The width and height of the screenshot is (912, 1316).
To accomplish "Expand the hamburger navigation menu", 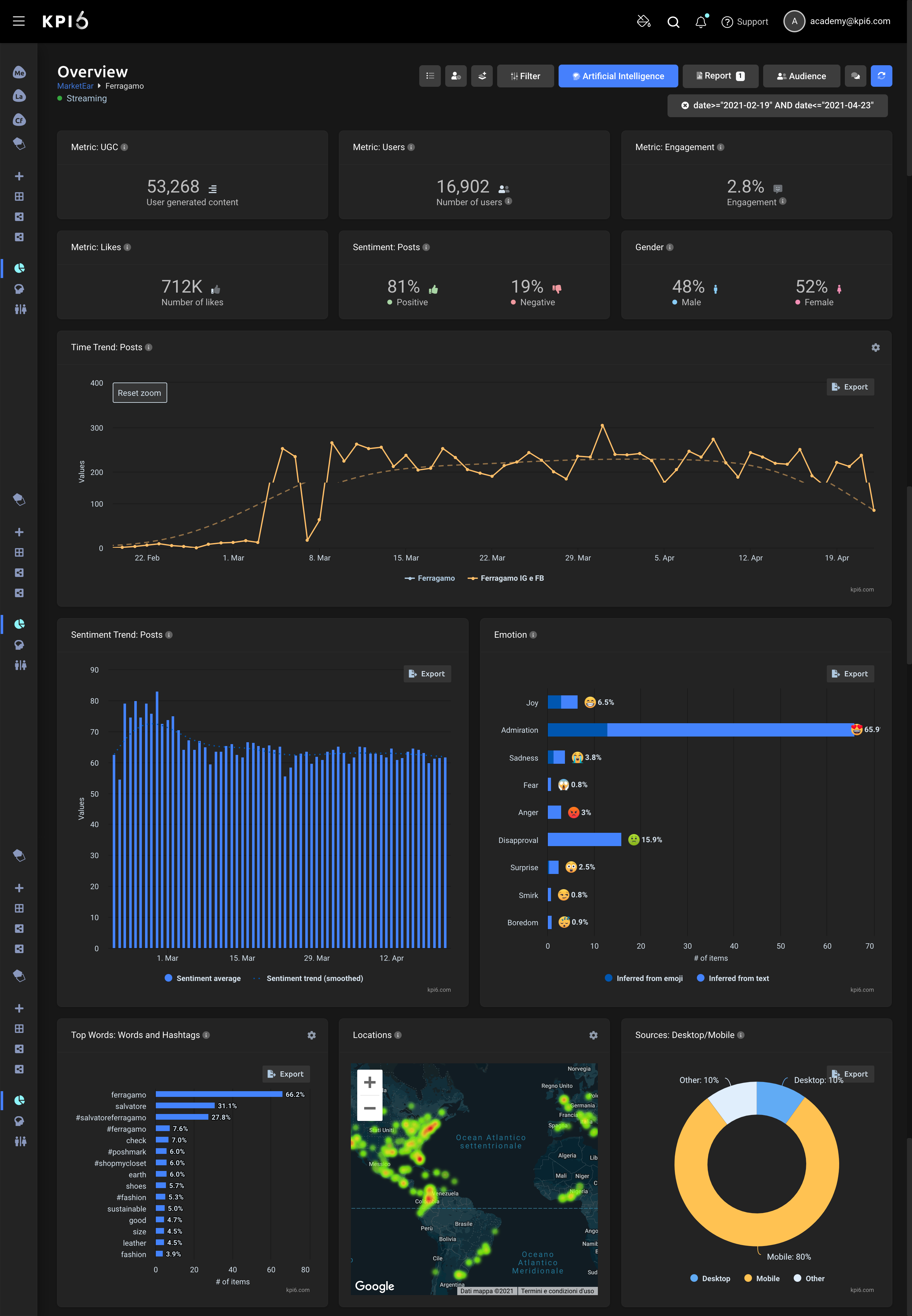I will (19, 21).
